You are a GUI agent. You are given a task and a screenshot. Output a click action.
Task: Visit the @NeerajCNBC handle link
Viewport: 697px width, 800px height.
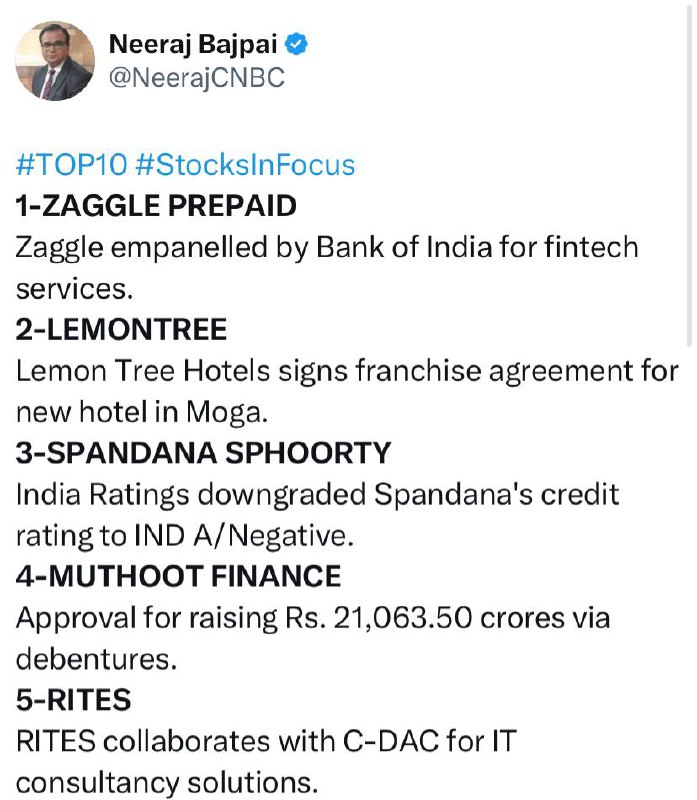pyautogui.click(x=197, y=78)
